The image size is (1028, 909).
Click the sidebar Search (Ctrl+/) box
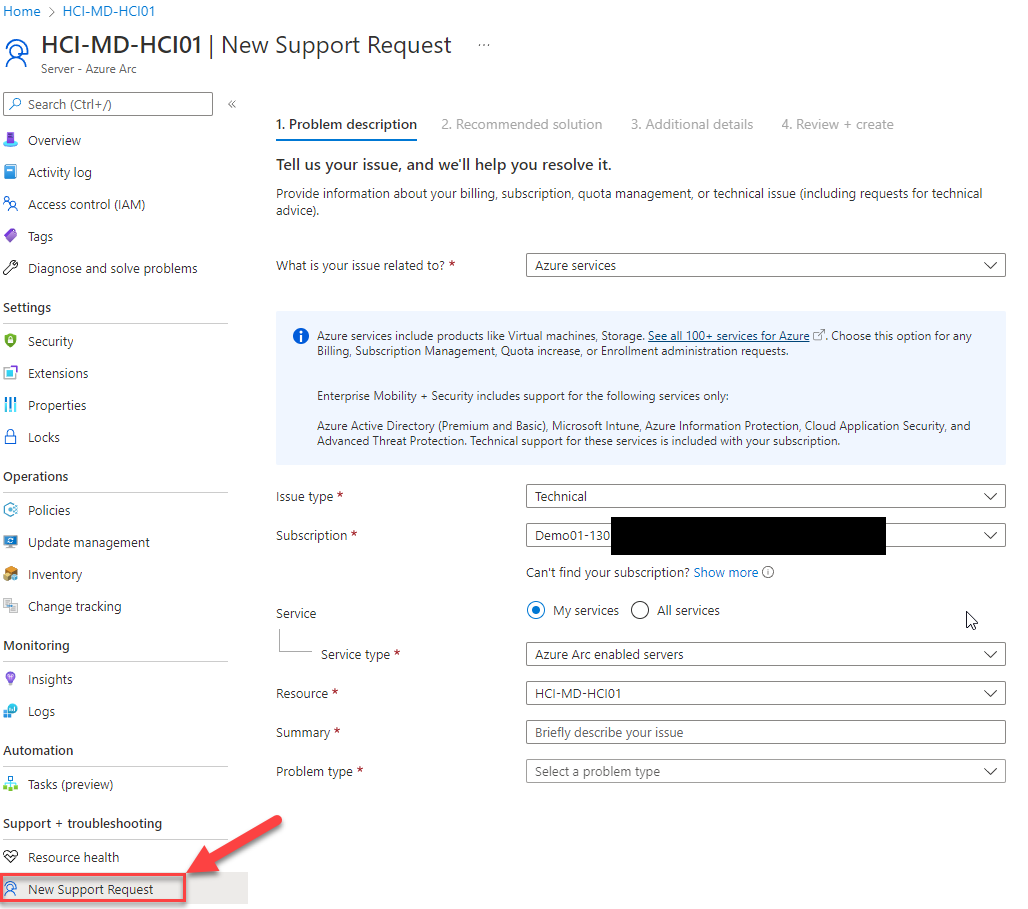pos(108,104)
